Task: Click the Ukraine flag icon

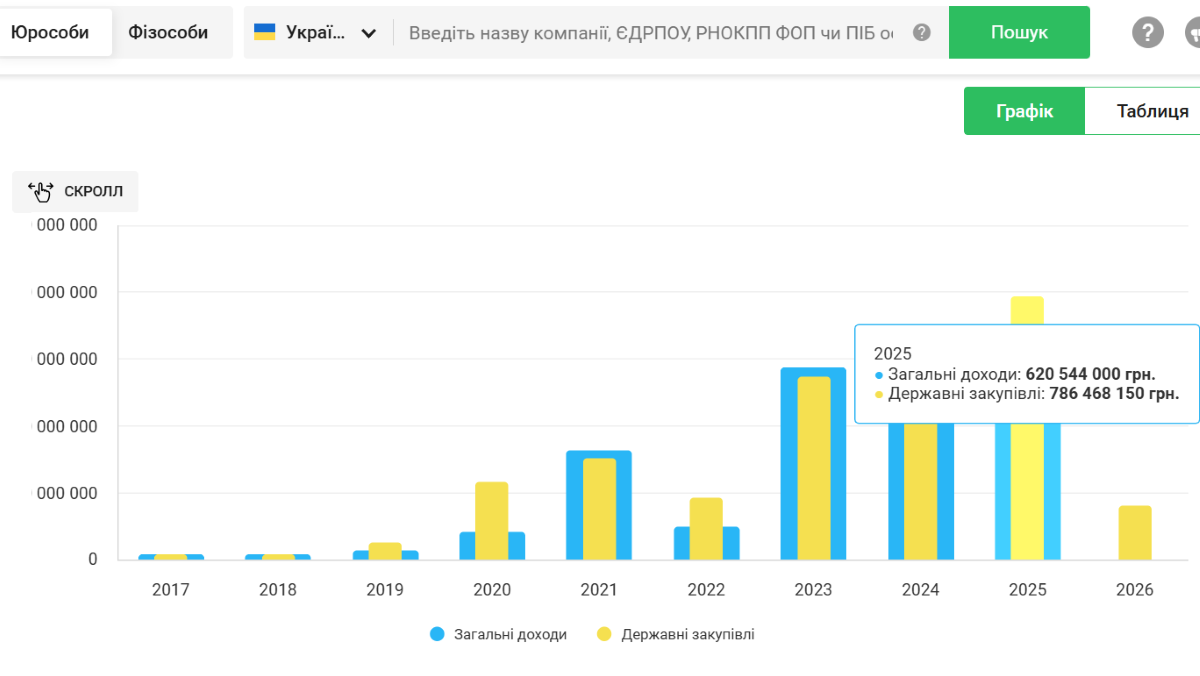Action: point(265,32)
